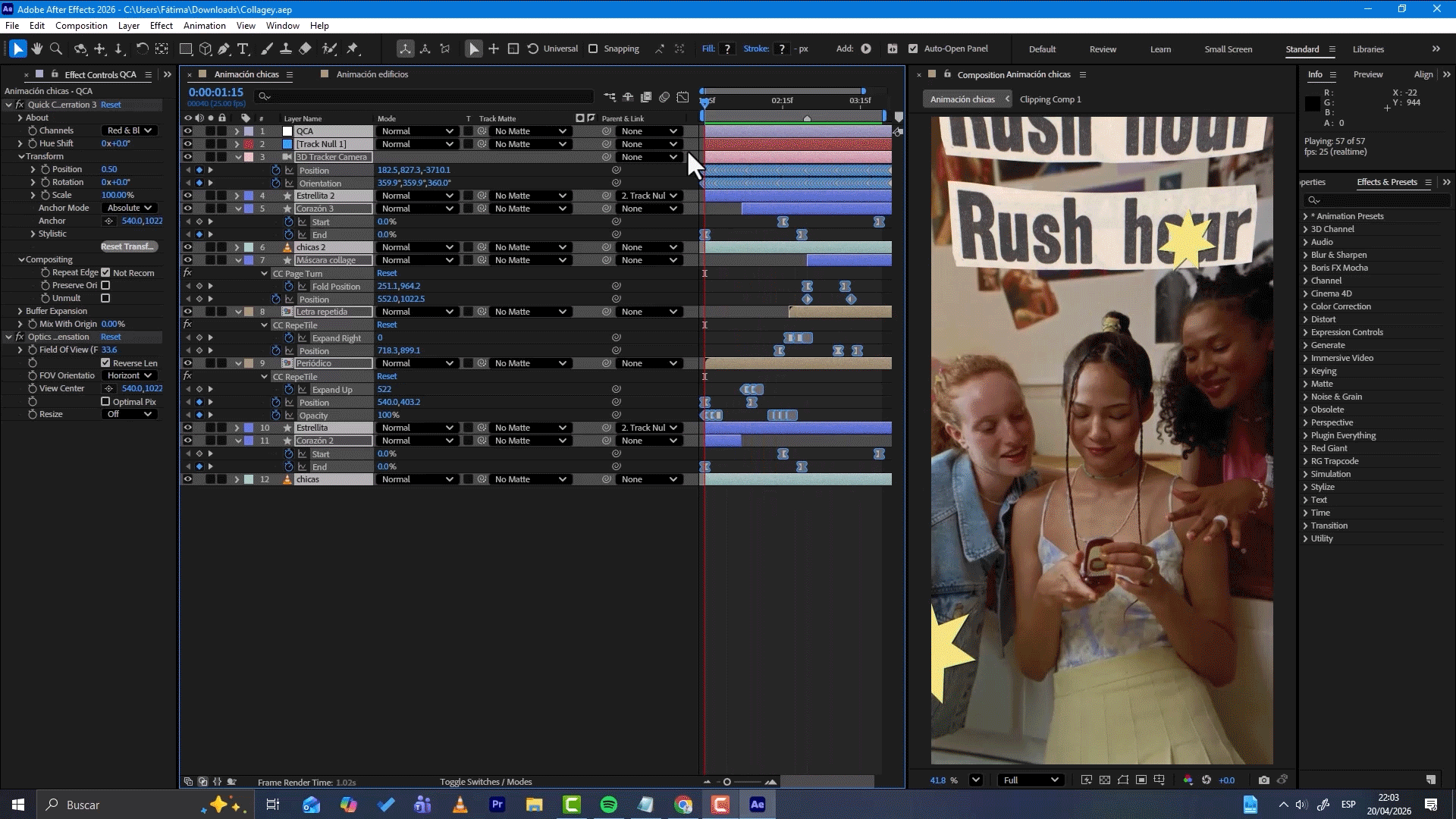
Task: Open VLC media player from taskbar
Action: tap(460, 805)
